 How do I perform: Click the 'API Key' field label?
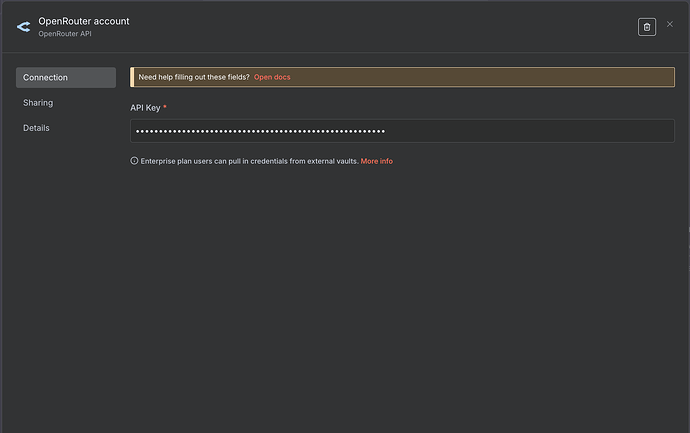pyautogui.click(x=145, y=107)
